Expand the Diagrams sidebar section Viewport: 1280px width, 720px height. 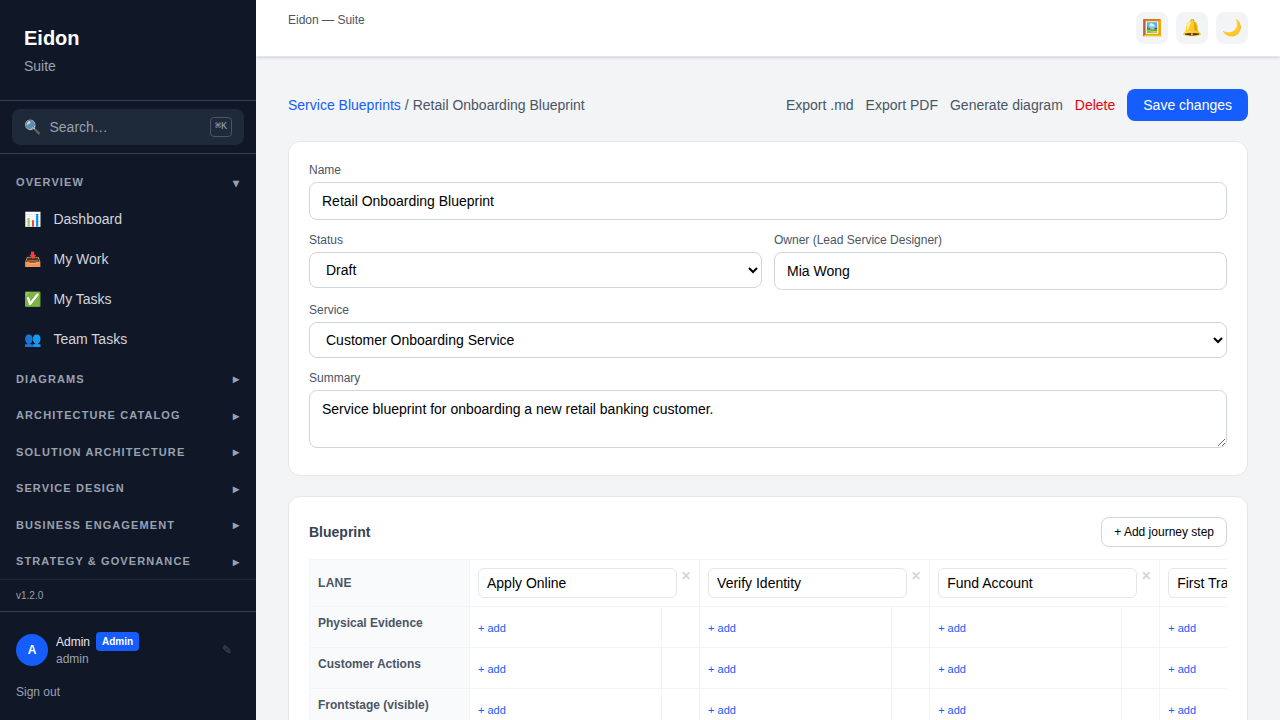[128, 379]
